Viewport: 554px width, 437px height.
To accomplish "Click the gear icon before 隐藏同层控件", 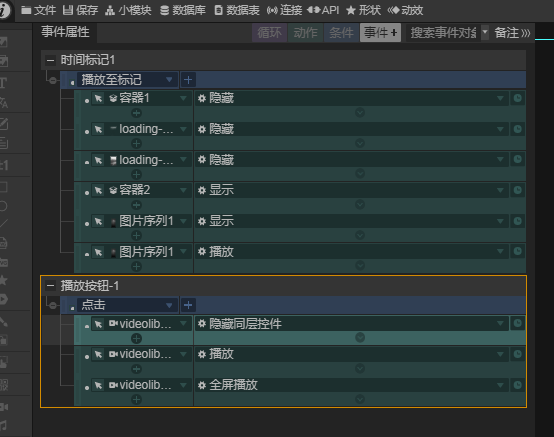I will click(202, 324).
